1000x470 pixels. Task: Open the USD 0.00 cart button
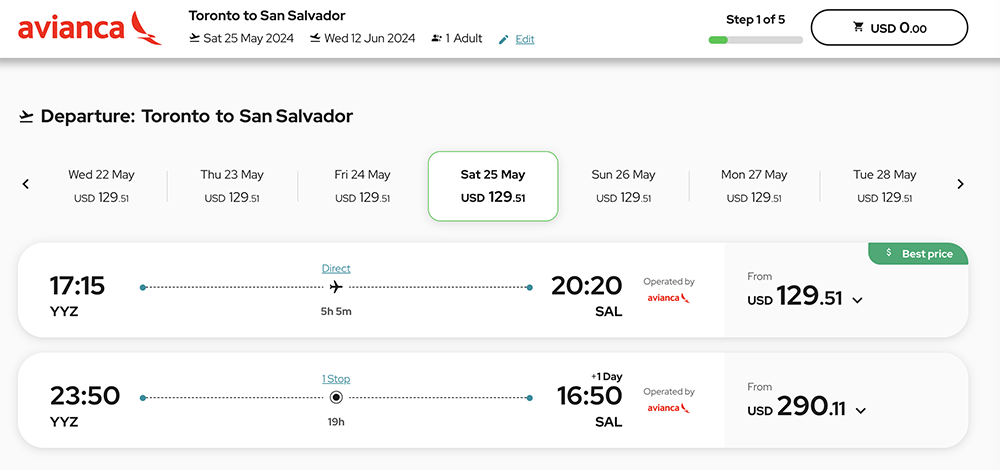coord(889,28)
